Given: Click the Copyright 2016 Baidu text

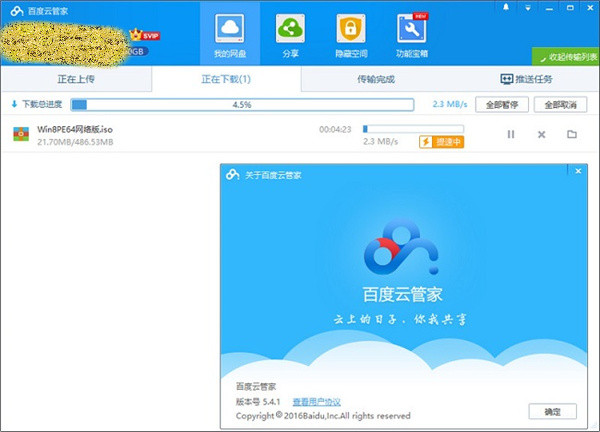Looking at the screenshot, I should (323, 416).
